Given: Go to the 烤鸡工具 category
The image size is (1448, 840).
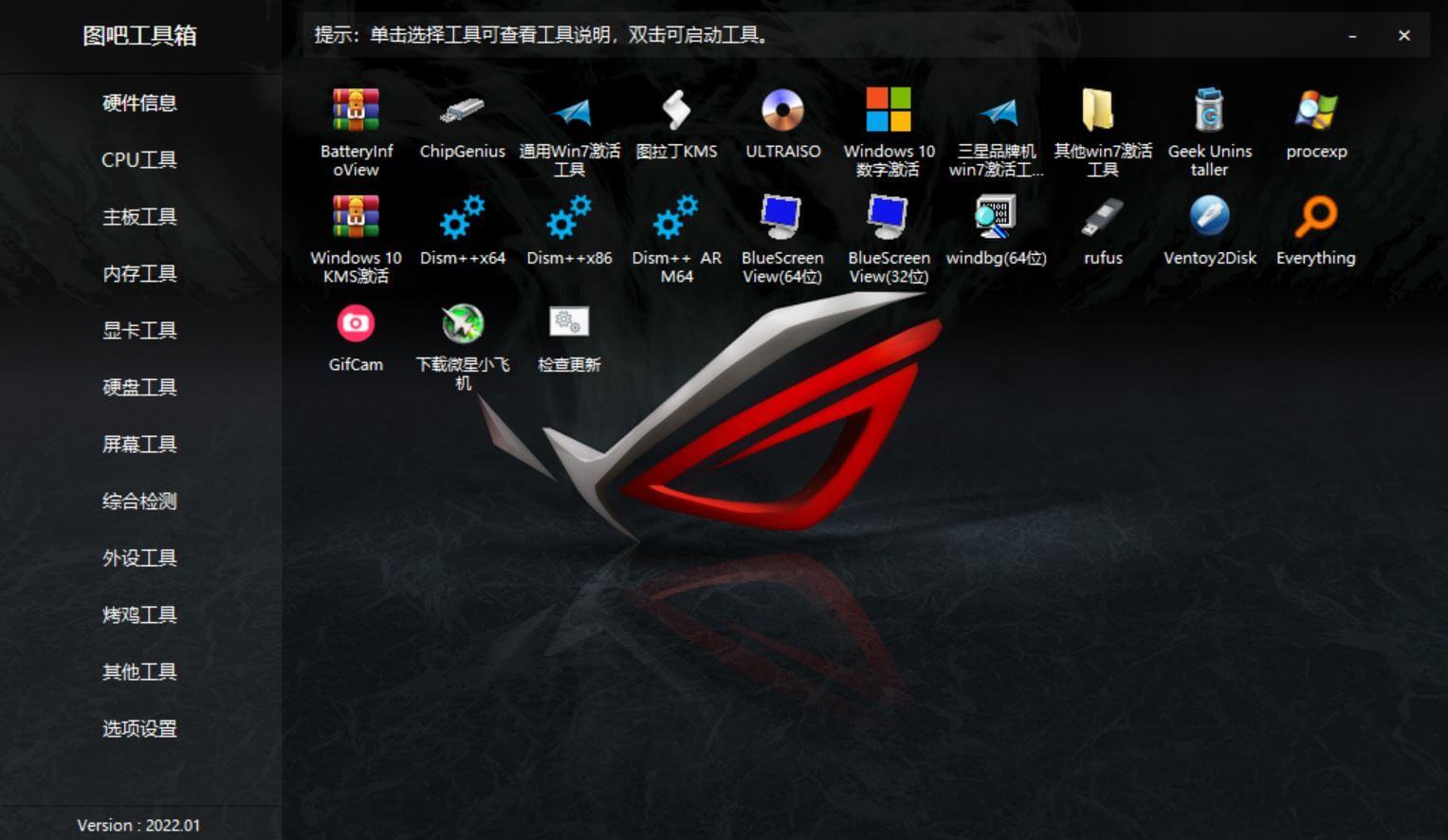Looking at the screenshot, I should coord(138,614).
